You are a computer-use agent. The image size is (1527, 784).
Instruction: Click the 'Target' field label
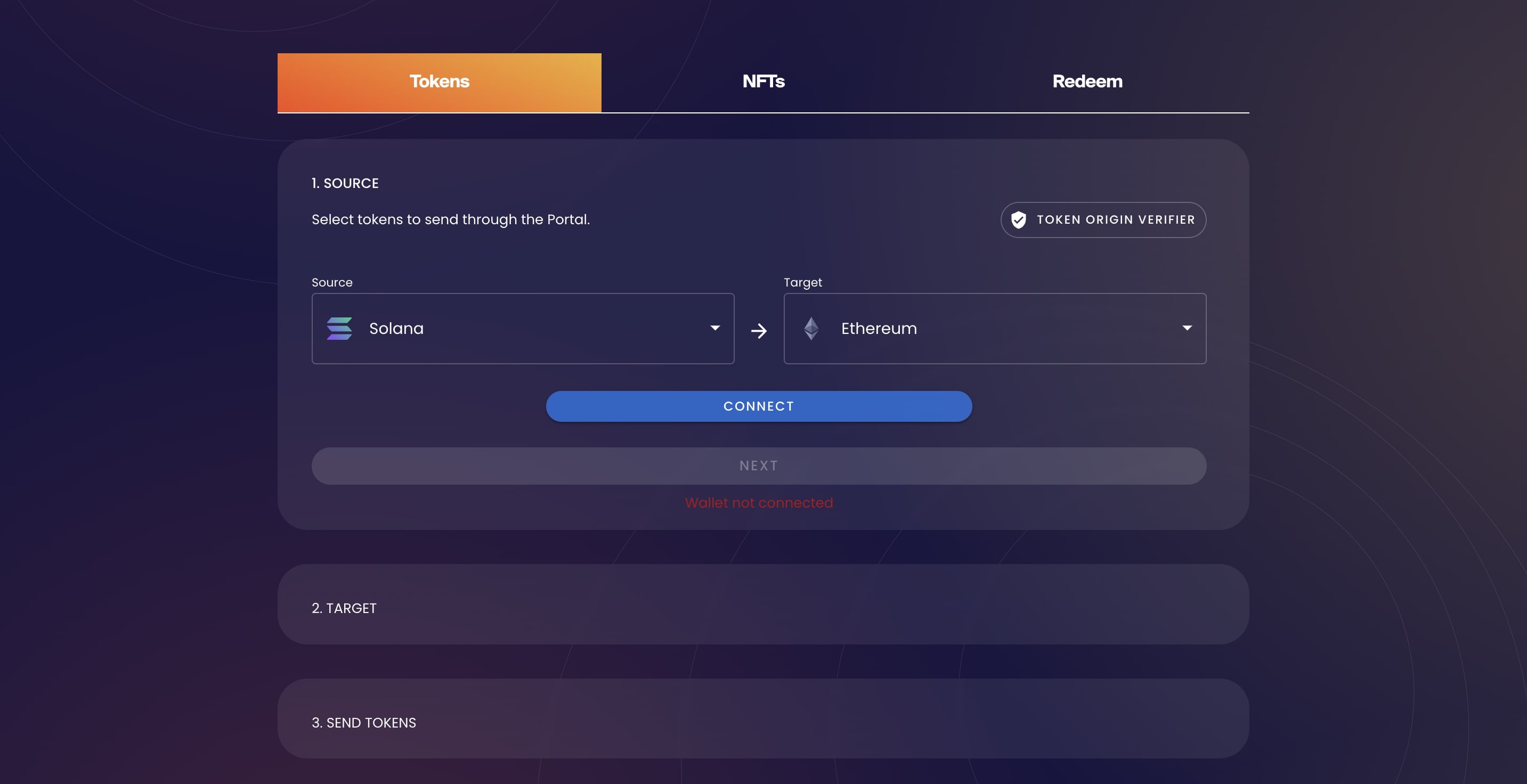point(802,283)
